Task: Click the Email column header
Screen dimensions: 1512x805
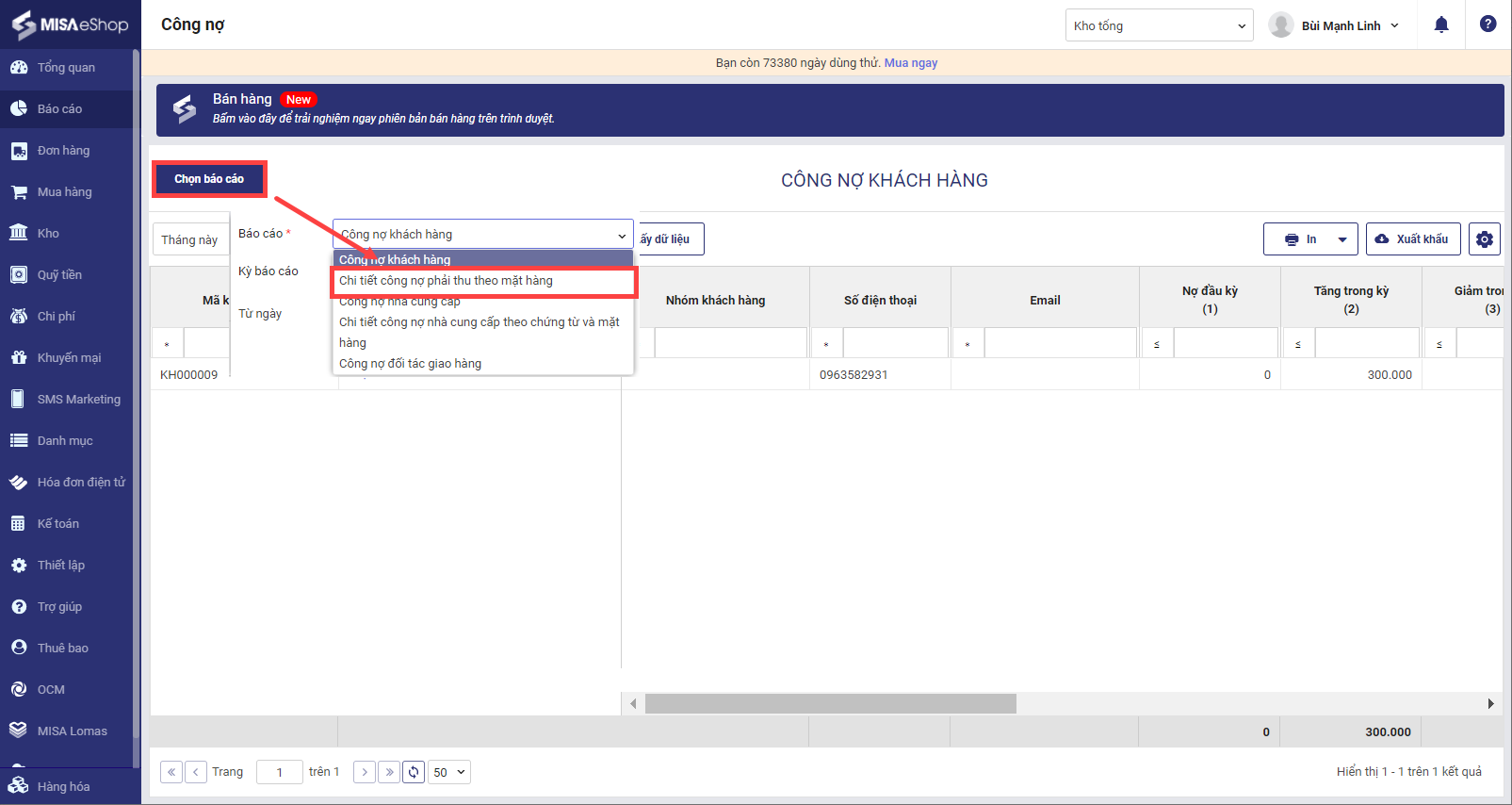Action: coord(1045,301)
